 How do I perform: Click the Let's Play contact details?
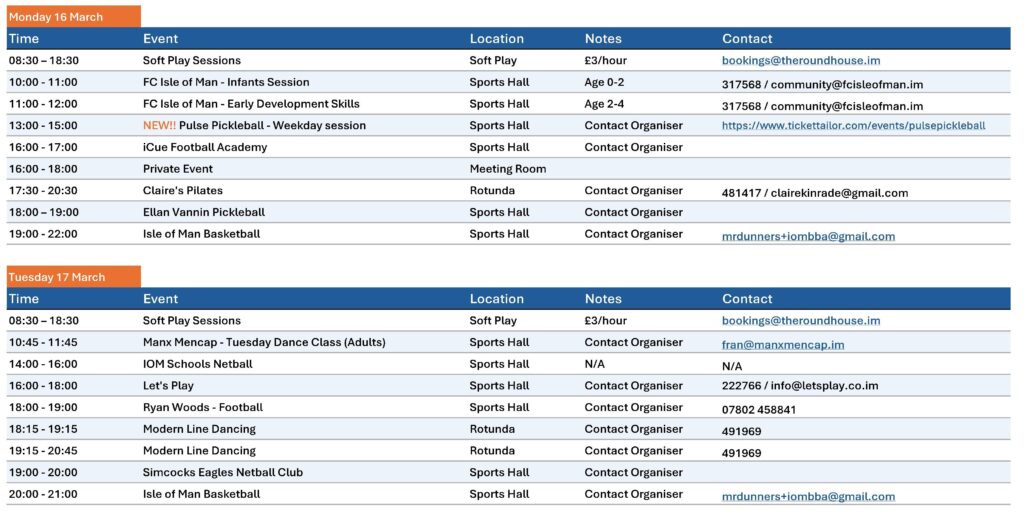click(x=799, y=386)
